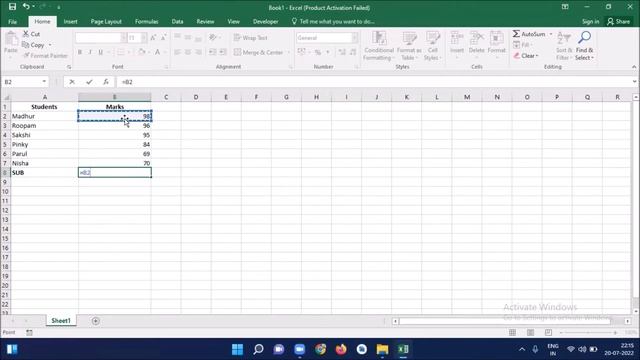Open Customize Quick Access Toolbar dropdown
The height and width of the screenshot is (360, 640).
(x=59, y=7)
